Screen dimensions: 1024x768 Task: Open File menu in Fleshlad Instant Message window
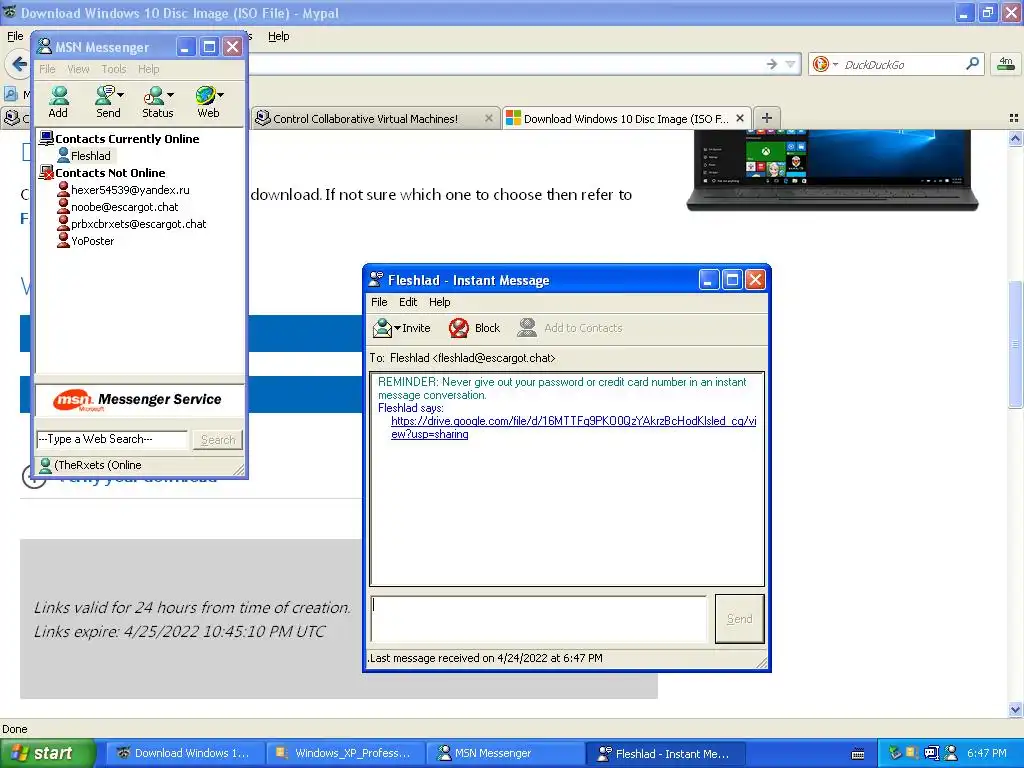[379, 302]
